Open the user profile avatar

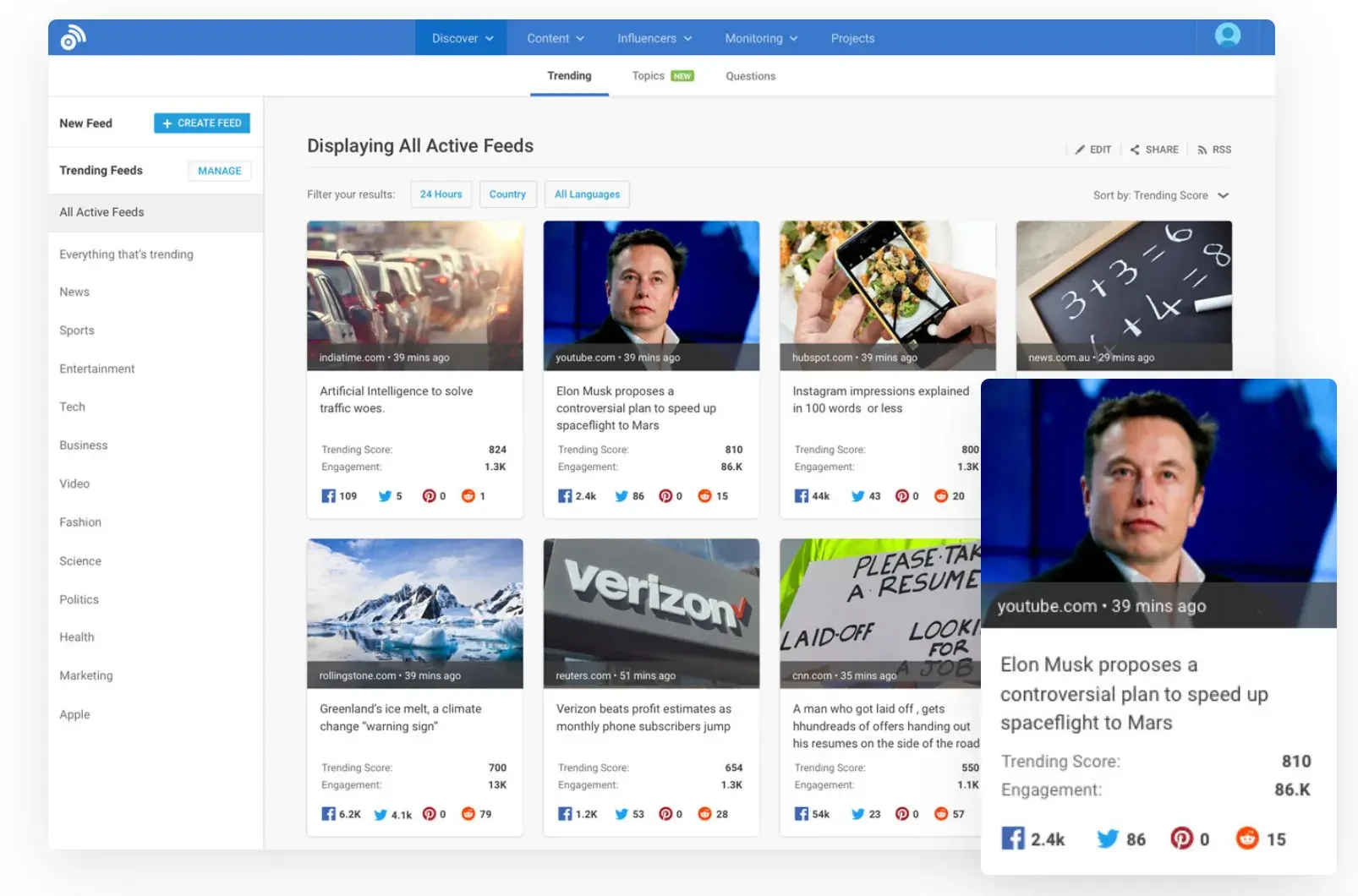pos(1227,36)
